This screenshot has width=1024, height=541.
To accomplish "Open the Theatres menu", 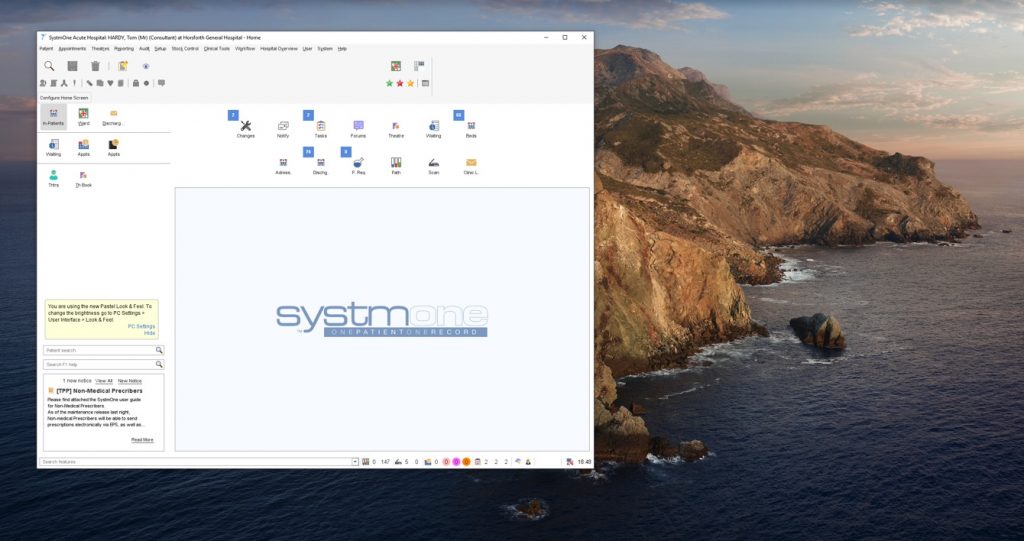I will coord(100,48).
